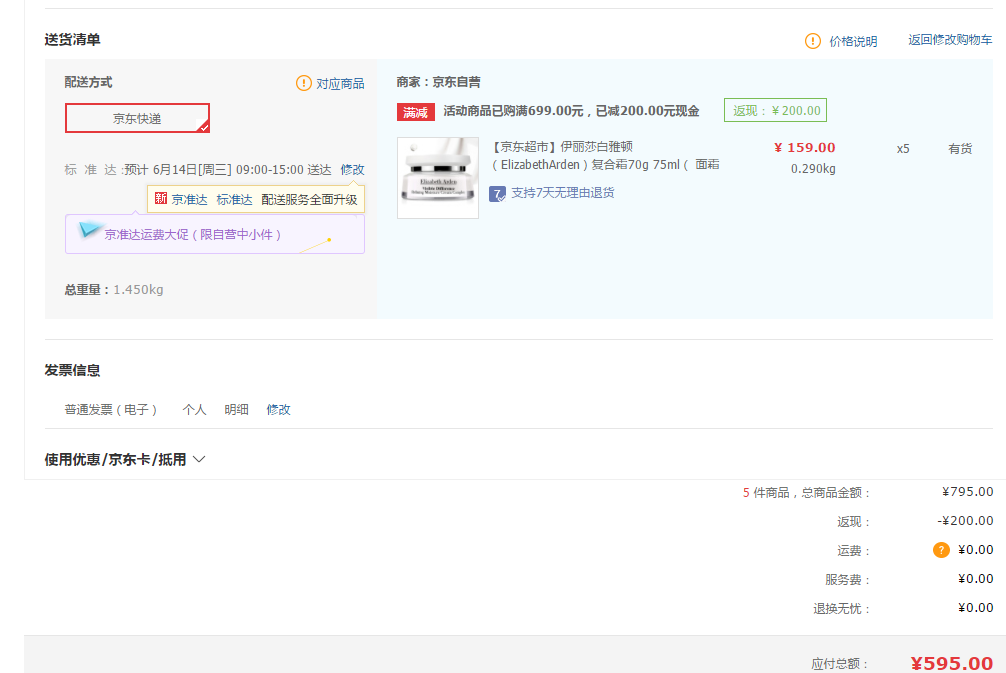The width and height of the screenshot is (1006, 673).
Task: Click the product price ¥159.00
Action: 805,148
